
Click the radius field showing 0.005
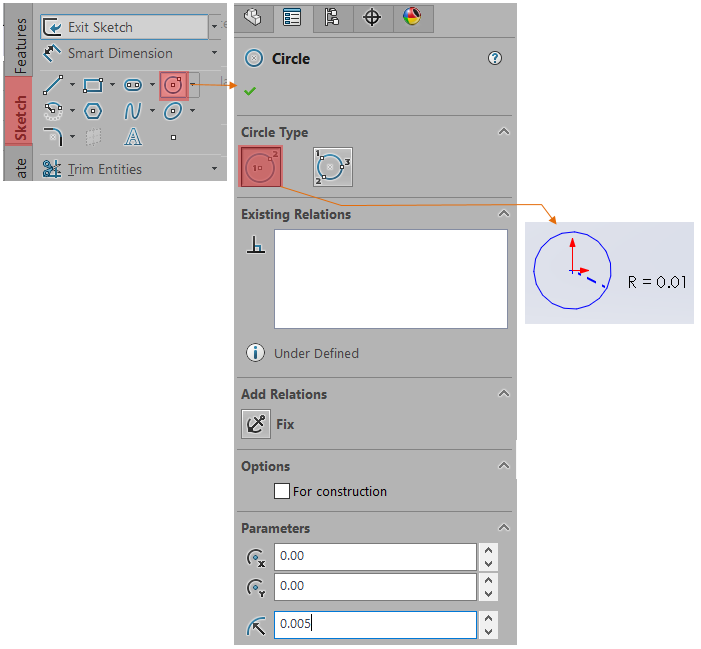pyautogui.click(x=376, y=624)
